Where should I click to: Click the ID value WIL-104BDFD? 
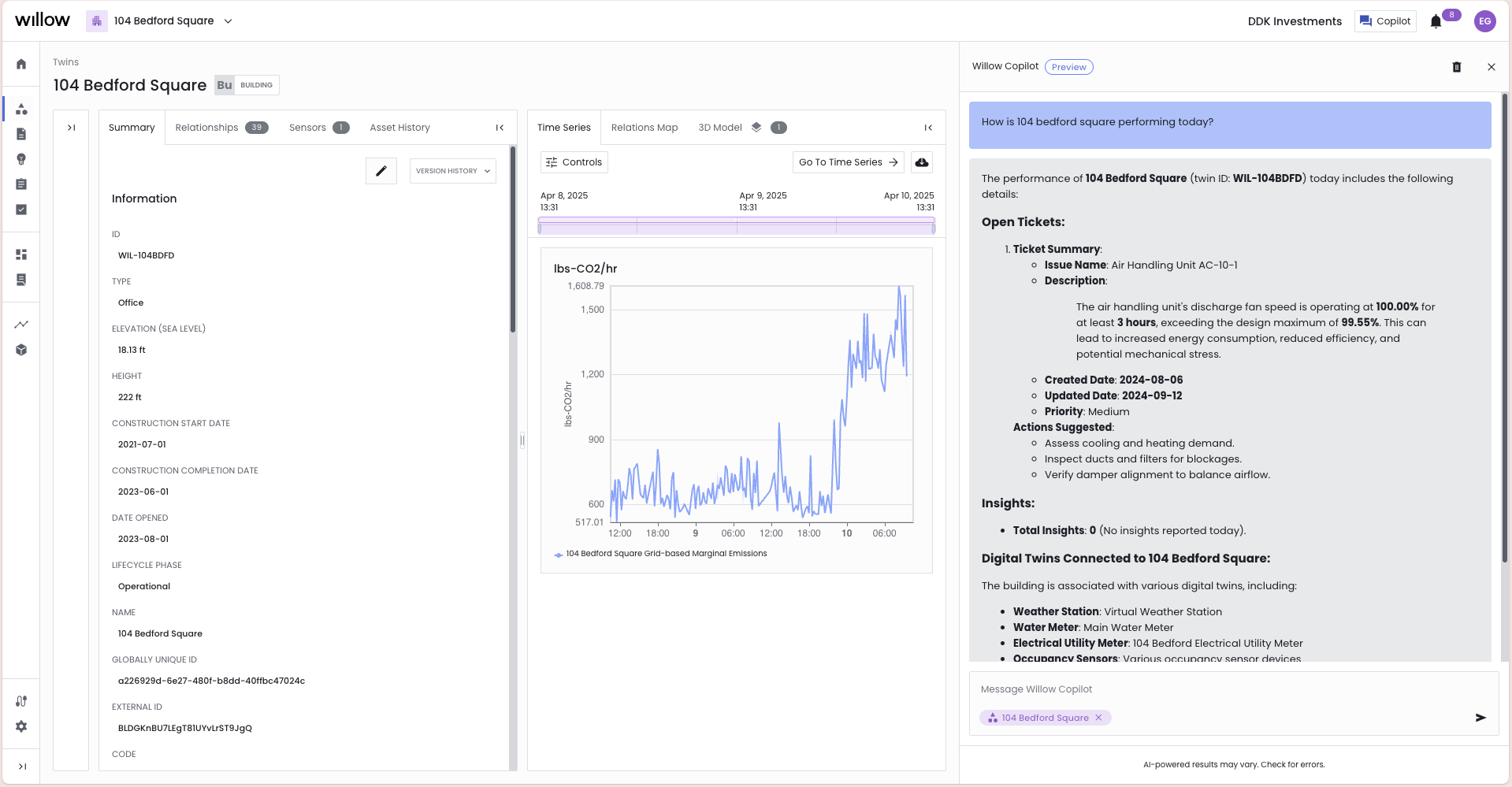(x=147, y=255)
